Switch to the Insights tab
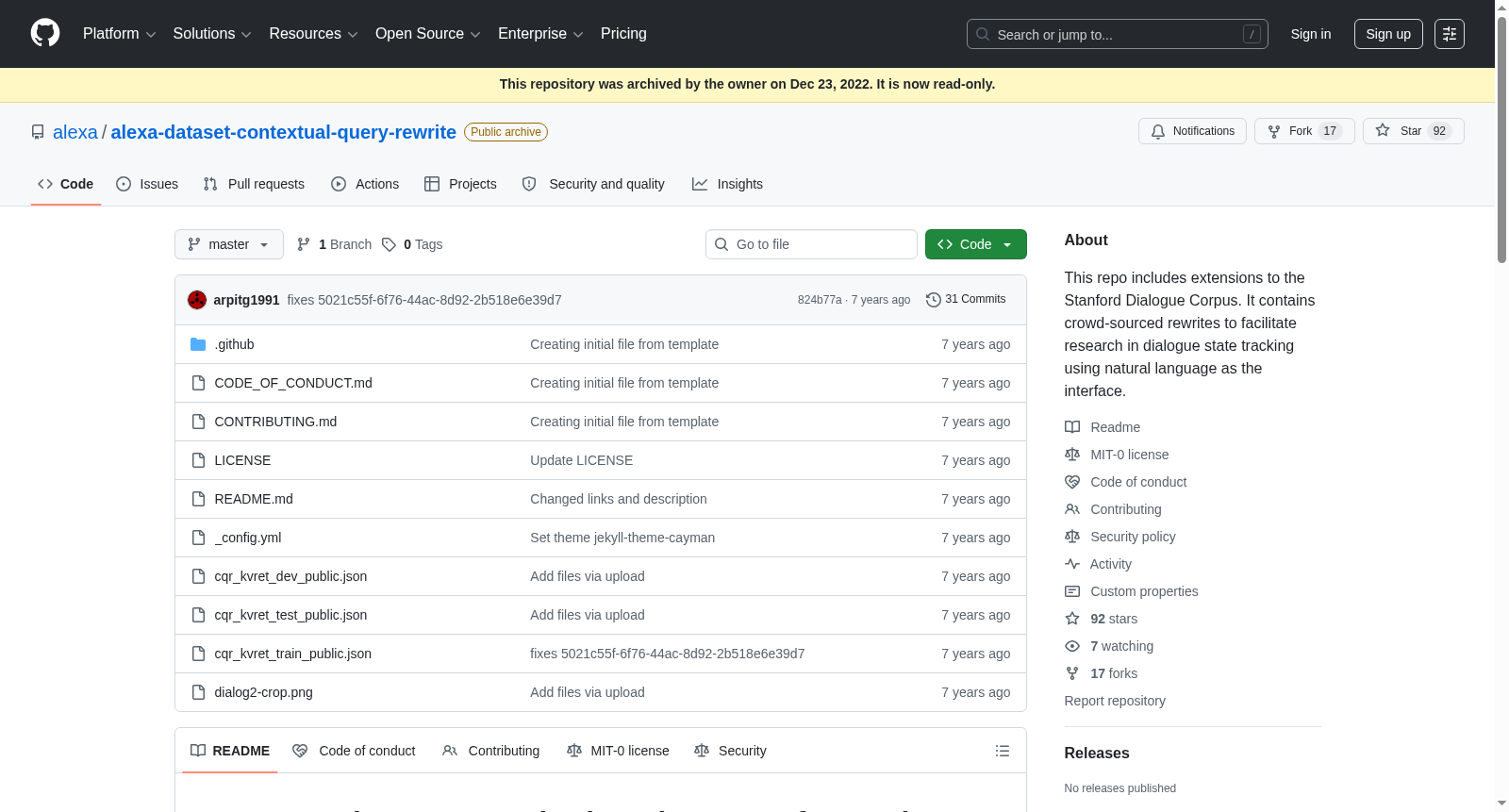Screen dimensions: 1509x812 tap(727, 184)
